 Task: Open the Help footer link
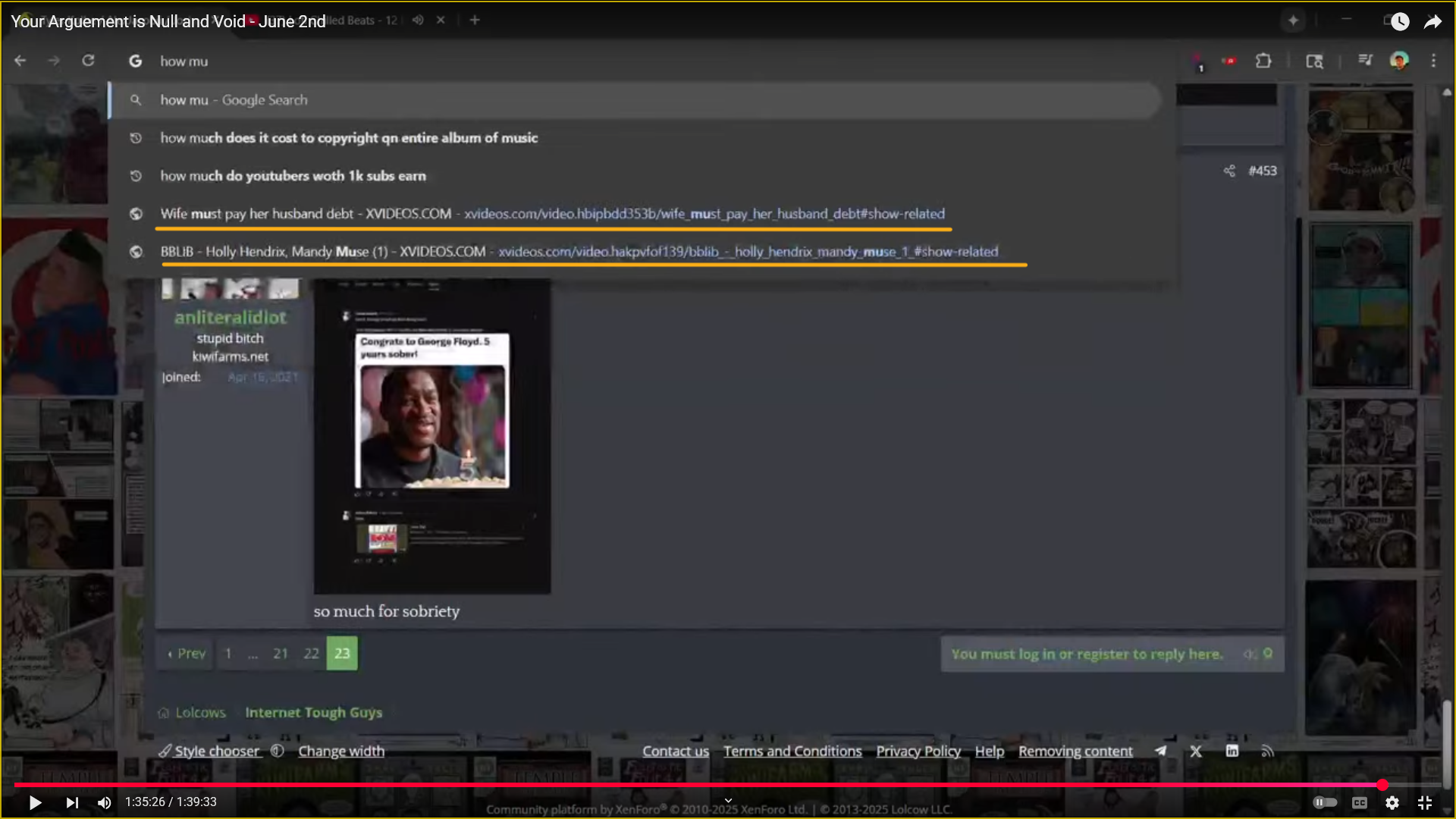click(x=989, y=751)
